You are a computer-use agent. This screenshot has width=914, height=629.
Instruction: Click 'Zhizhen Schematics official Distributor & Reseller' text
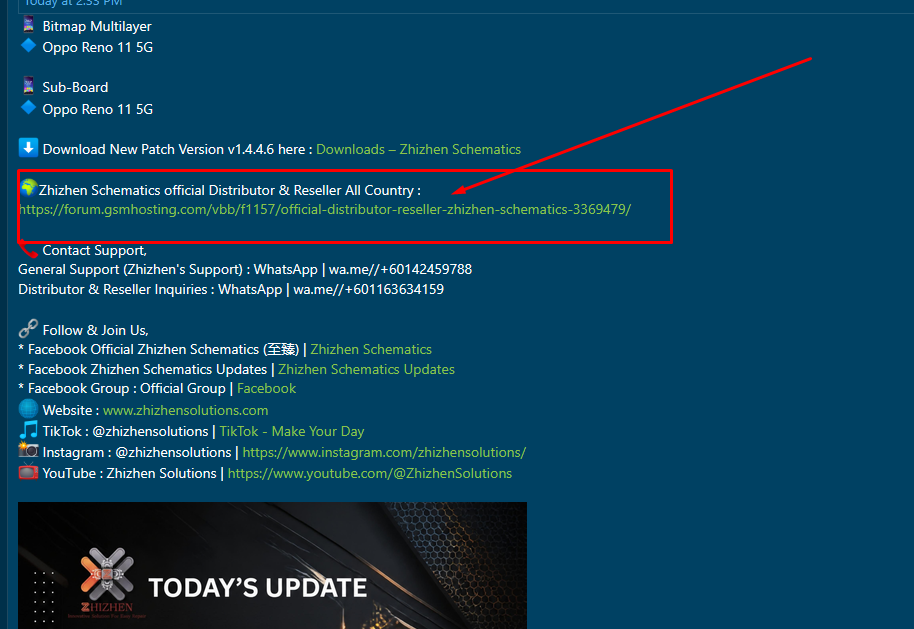(189, 191)
